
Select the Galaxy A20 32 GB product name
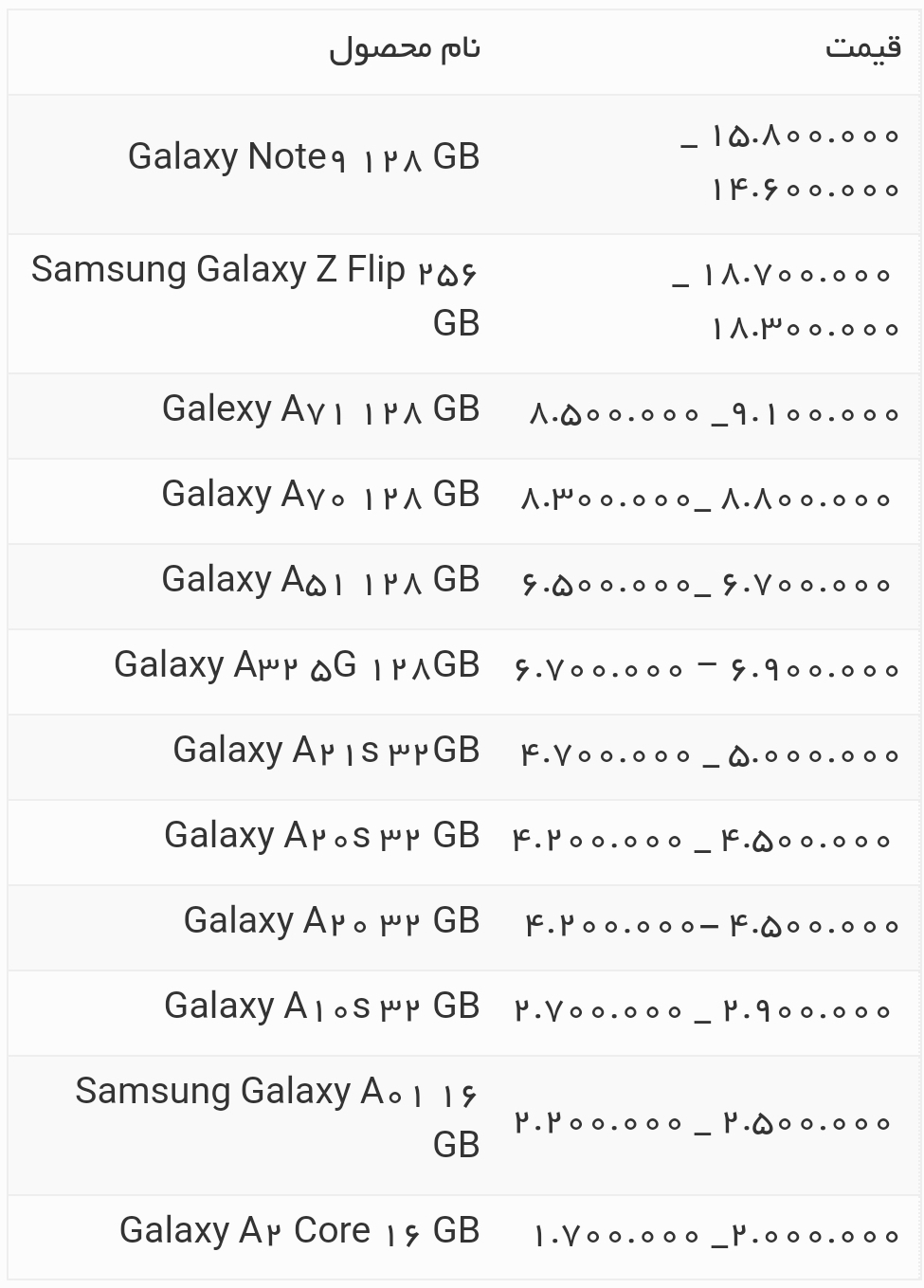pos(332,921)
